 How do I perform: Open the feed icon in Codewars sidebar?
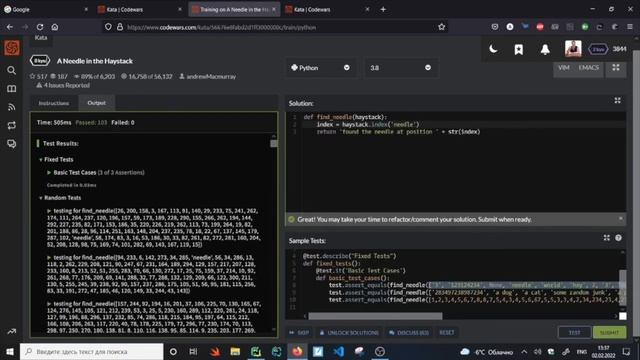[x=12, y=107]
